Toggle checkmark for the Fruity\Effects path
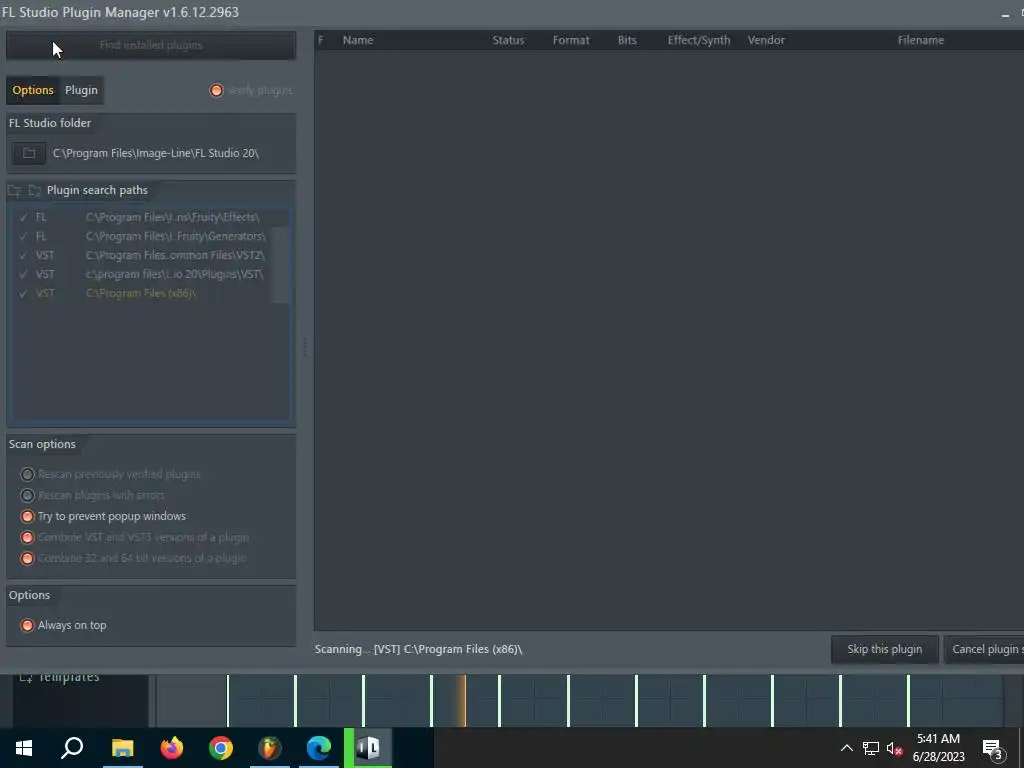The image size is (1024, 768). pyautogui.click(x=24, y=217)
